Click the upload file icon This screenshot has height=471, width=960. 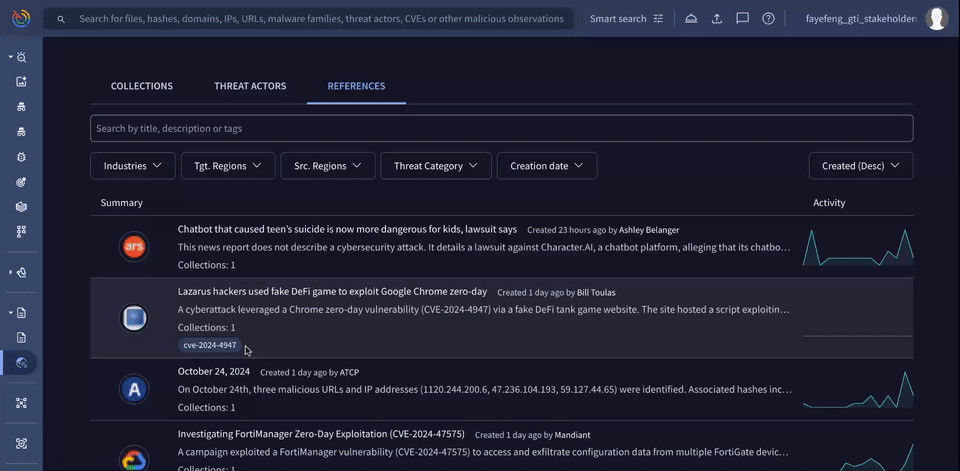click(716, 18)
